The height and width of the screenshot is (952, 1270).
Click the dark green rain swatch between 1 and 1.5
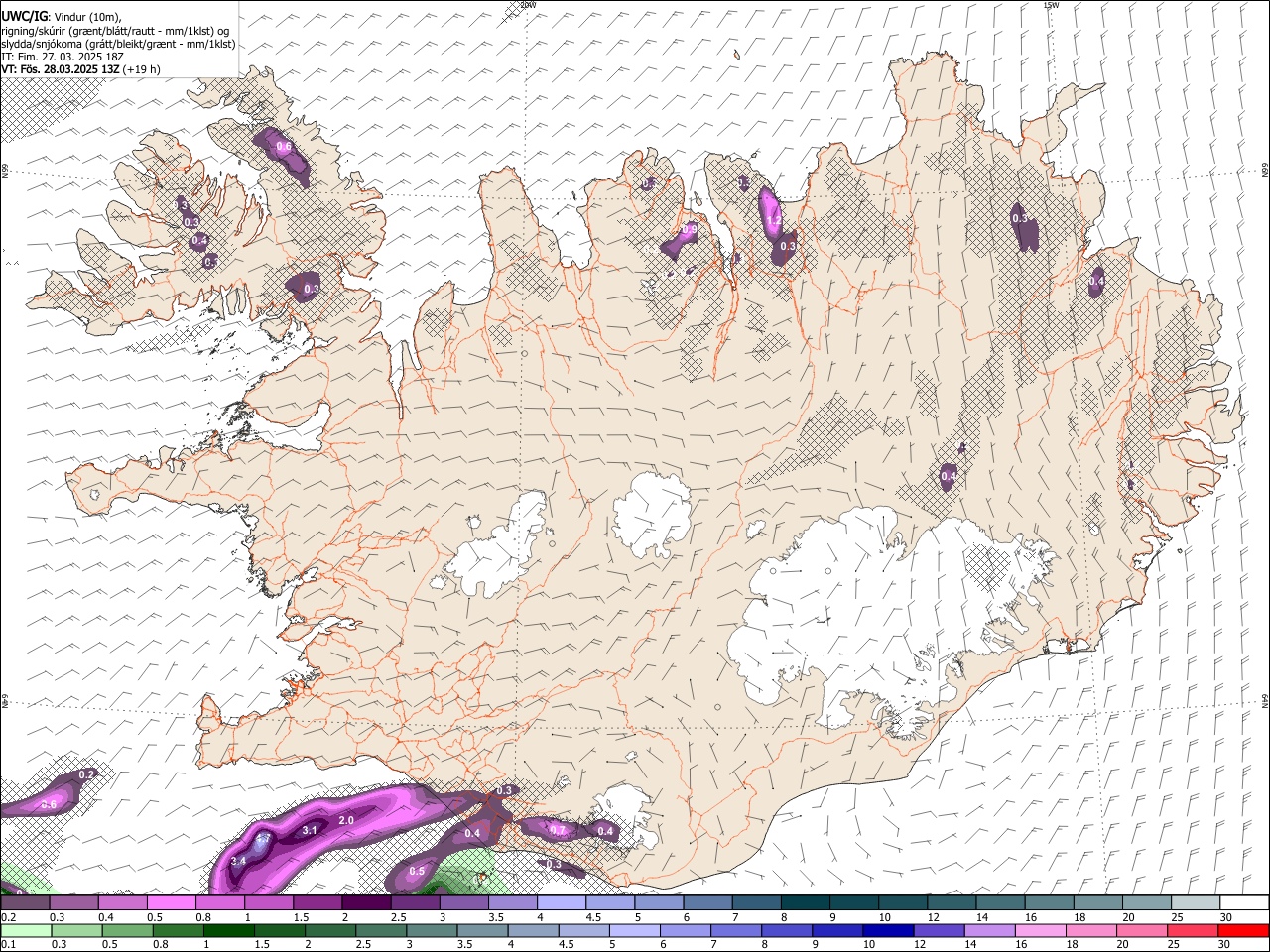229,930
